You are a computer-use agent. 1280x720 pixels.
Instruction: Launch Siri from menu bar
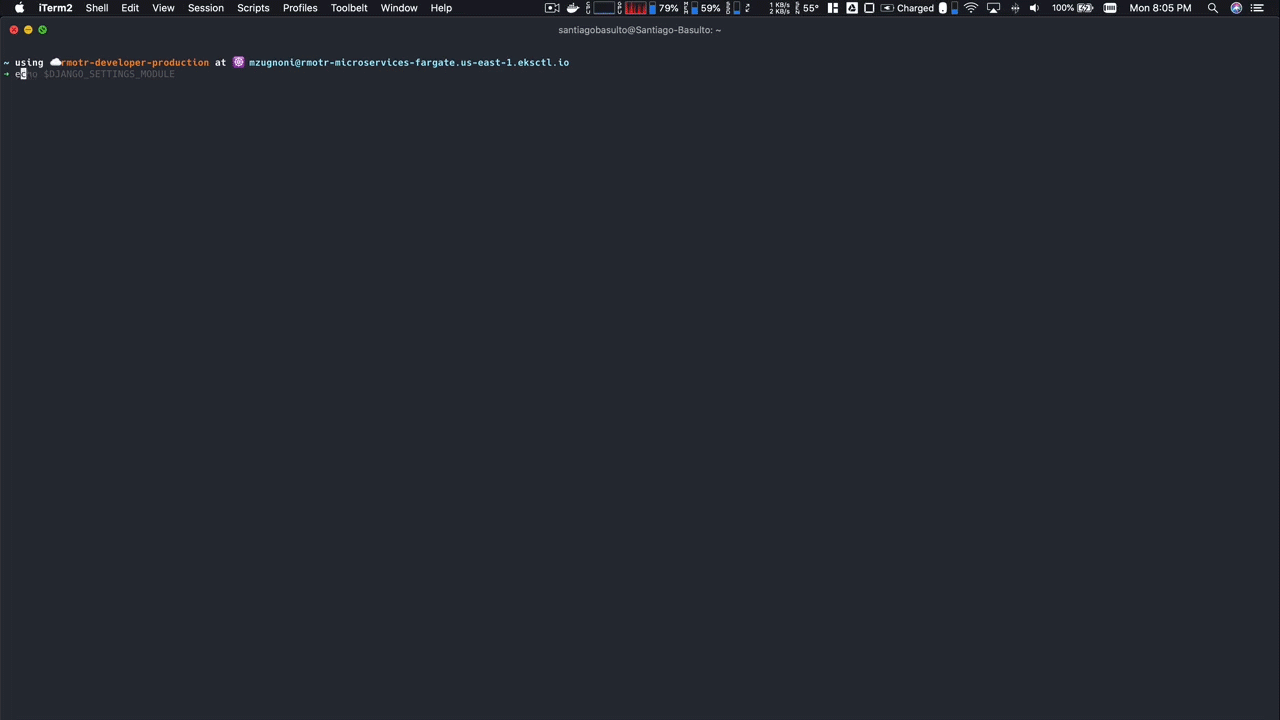tap(1236, 8)
